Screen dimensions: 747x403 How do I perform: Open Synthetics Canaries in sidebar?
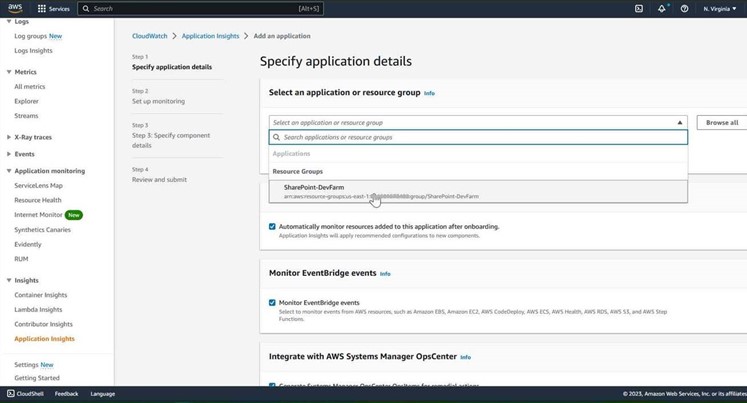tap(42, 230)
